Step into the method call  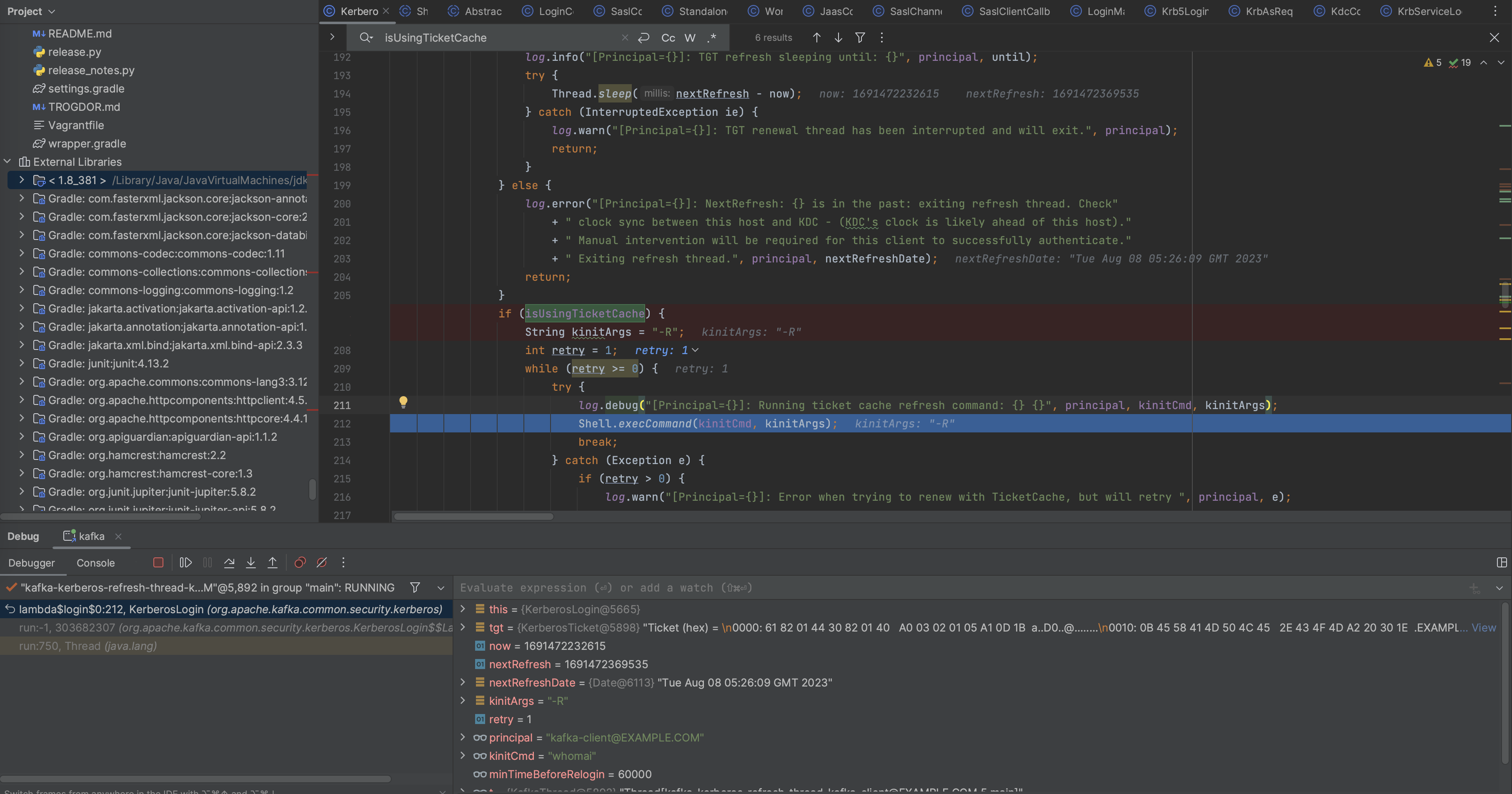click(250, 562)
